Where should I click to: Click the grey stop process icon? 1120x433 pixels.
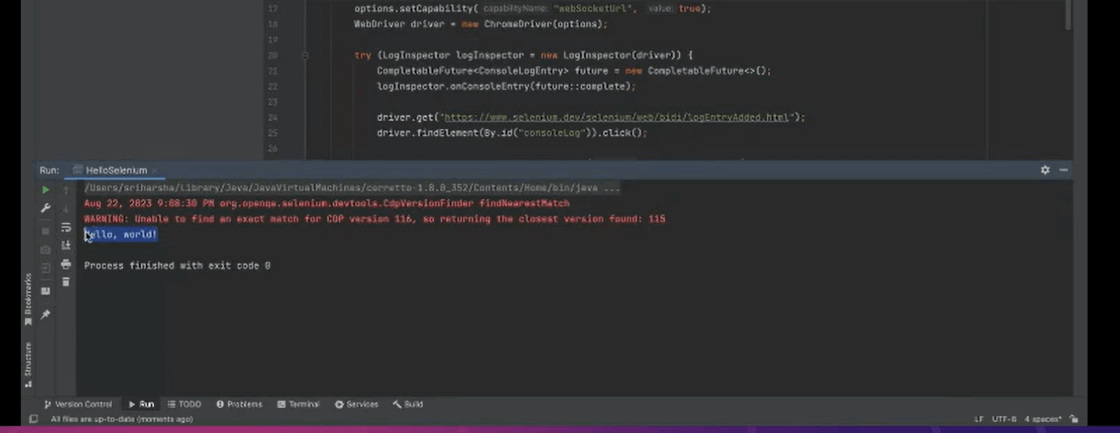click(46, 232)
